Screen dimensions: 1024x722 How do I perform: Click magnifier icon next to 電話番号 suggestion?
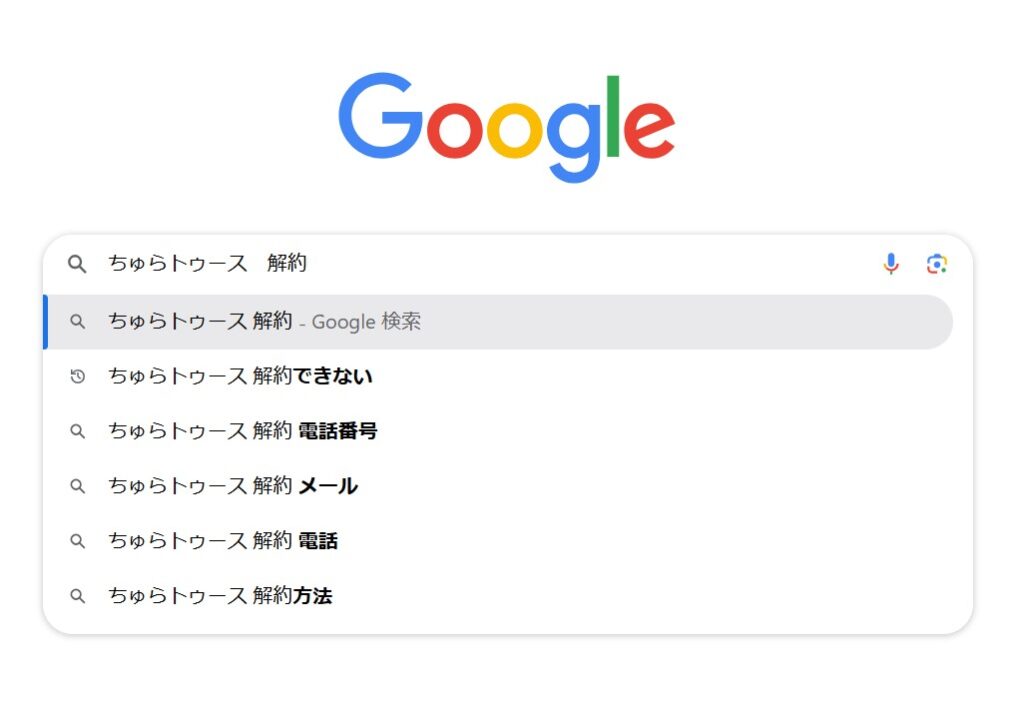pos(78,431)
